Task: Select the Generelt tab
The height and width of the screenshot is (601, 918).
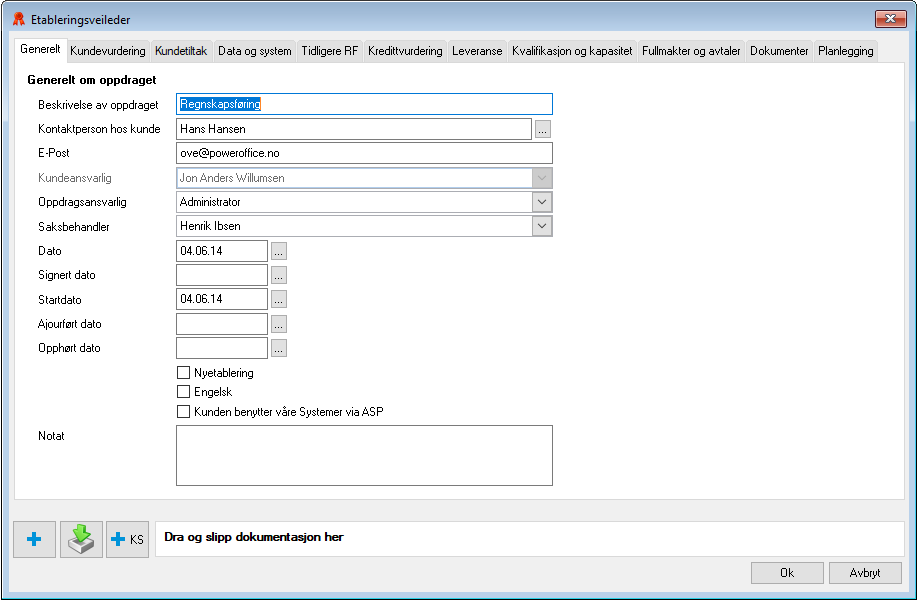Action: (40, 49)
